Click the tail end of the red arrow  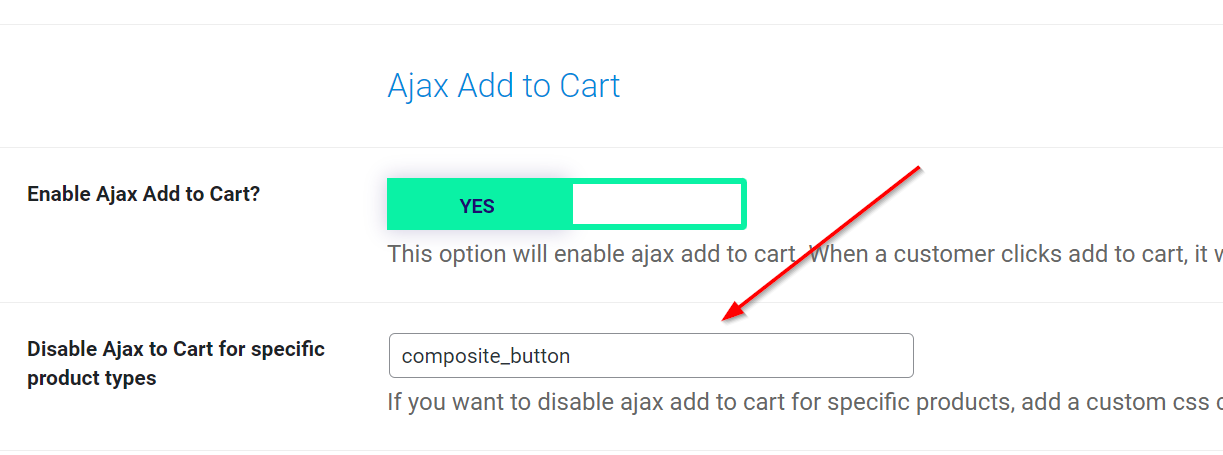[x=915, y=169]
